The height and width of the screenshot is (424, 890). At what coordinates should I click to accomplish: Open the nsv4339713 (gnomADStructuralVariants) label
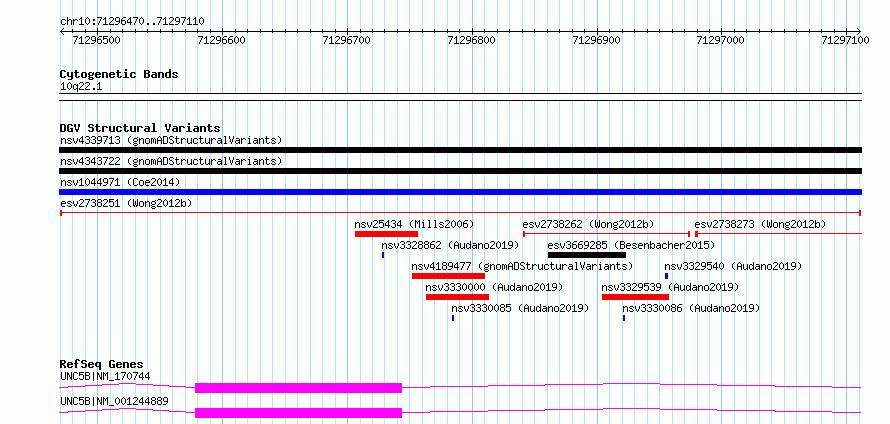click(x=171, y=140)
